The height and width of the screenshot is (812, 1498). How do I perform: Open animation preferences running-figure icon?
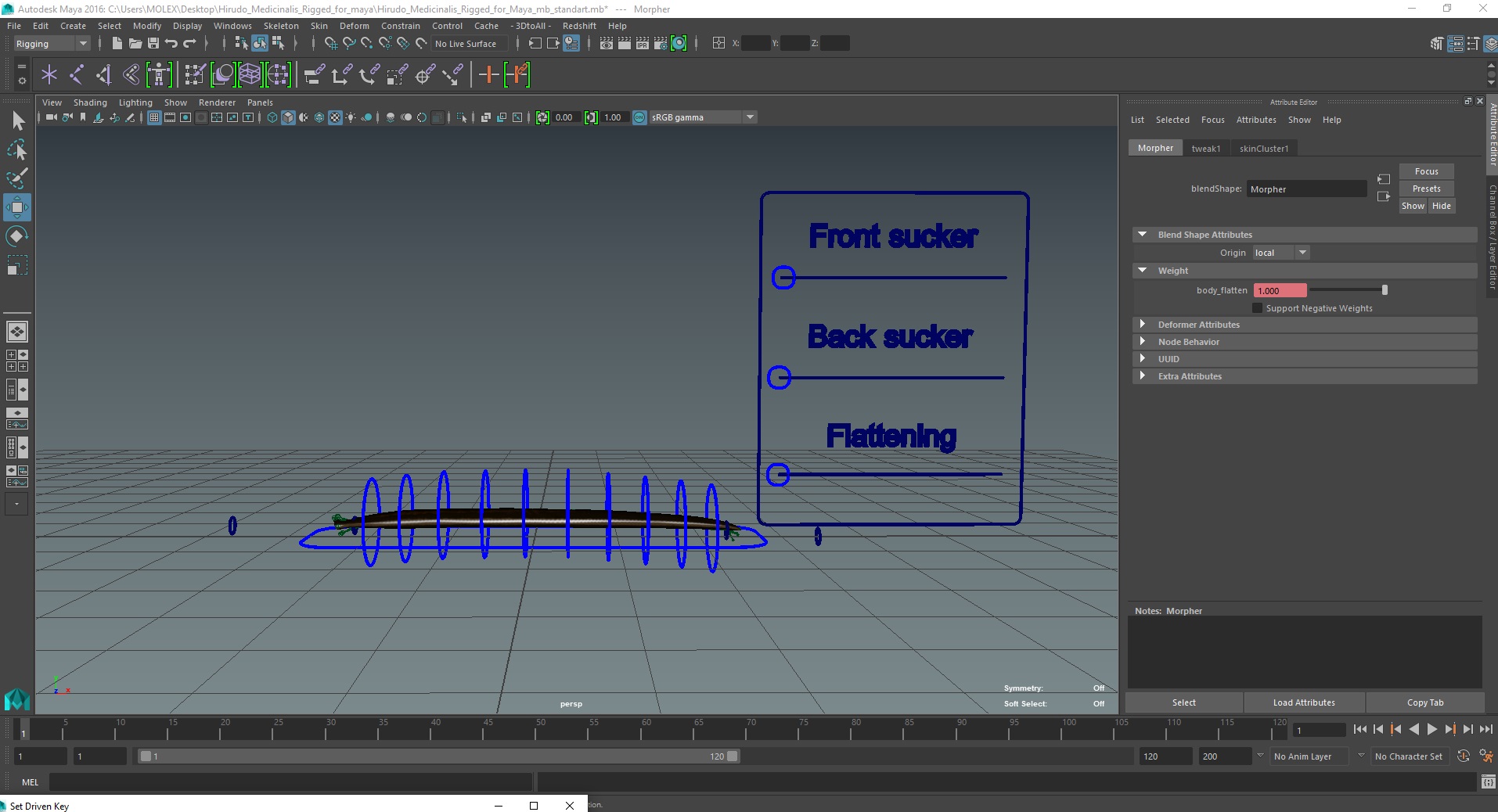[1485, 756]
